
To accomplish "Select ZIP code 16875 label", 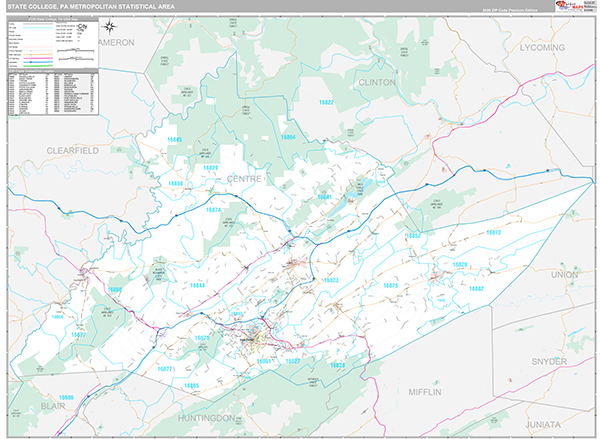I will point(390,286).
